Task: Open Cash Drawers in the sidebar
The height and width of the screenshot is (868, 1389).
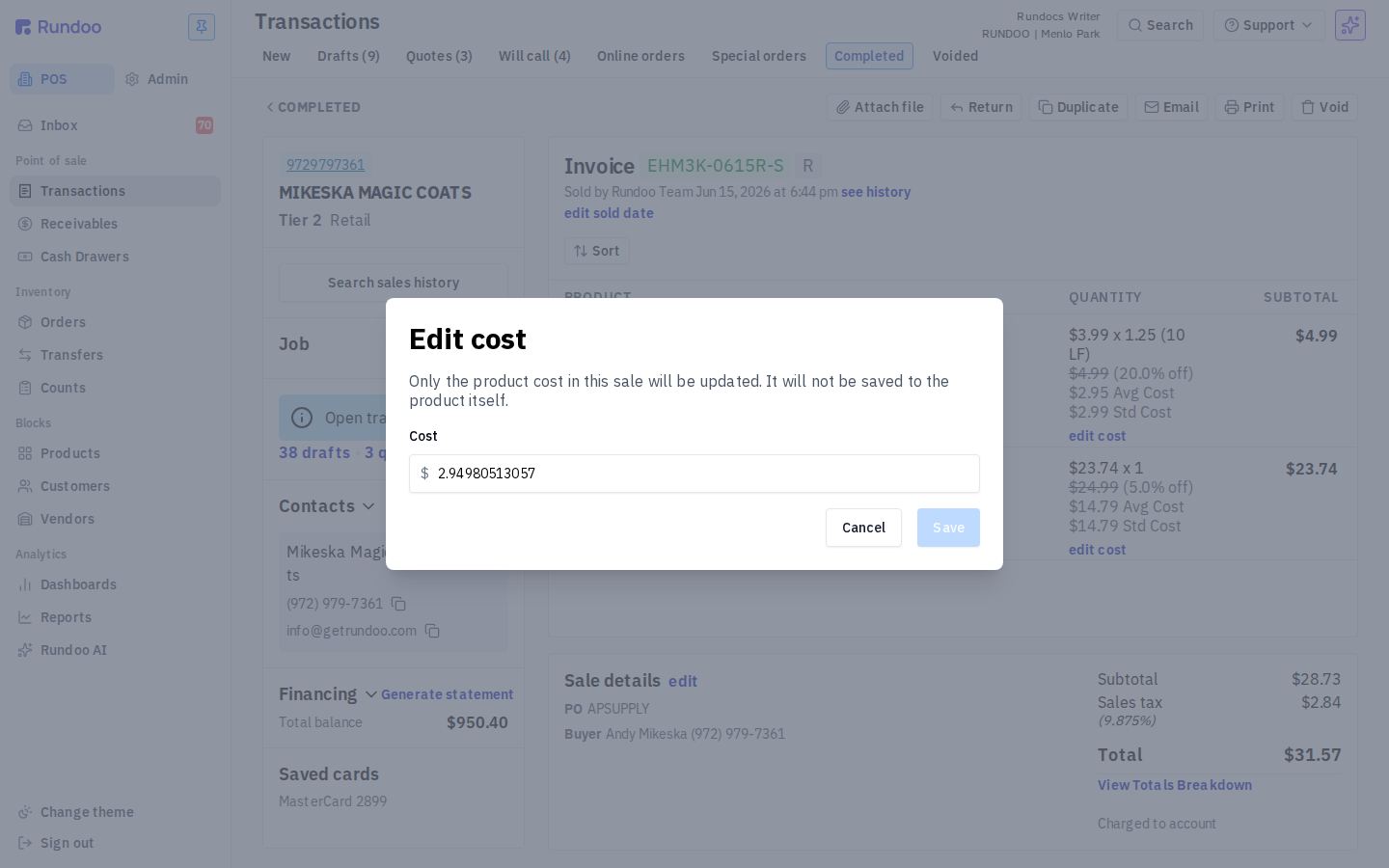Action: pyautogui.click(x=115, y=257)
